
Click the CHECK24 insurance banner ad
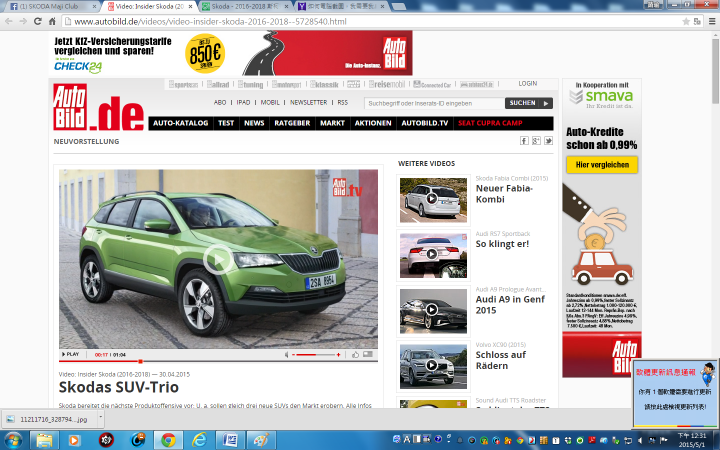pos(231,53)
